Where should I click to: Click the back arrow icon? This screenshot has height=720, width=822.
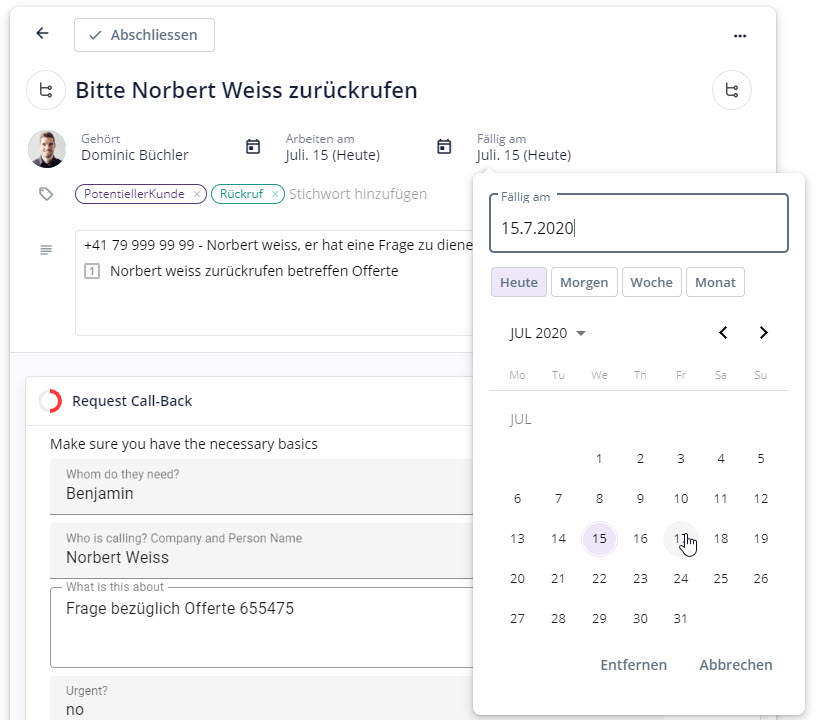tap(42, 34)
